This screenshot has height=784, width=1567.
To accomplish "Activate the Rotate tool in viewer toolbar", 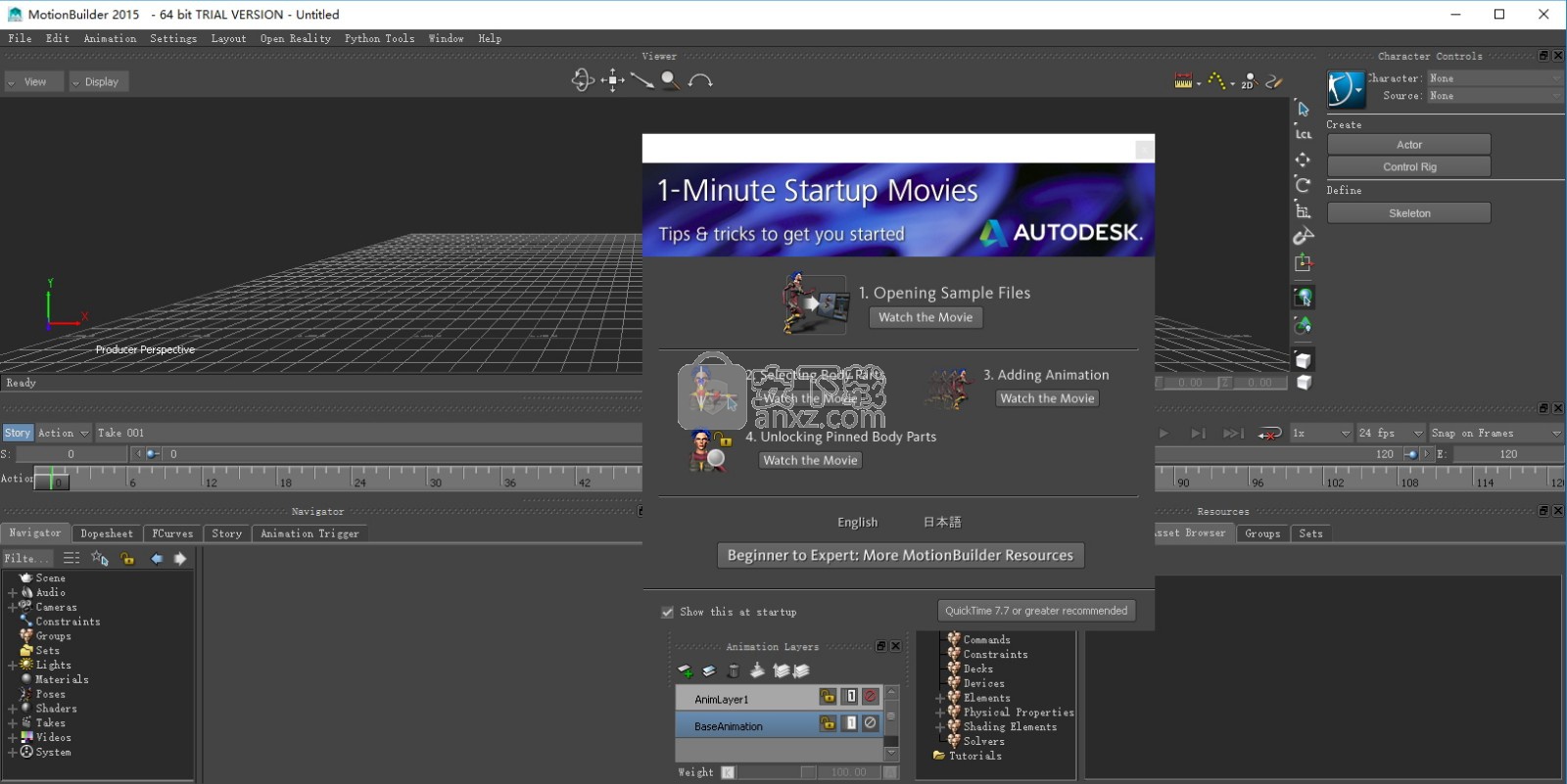I will pos(1303,185).
